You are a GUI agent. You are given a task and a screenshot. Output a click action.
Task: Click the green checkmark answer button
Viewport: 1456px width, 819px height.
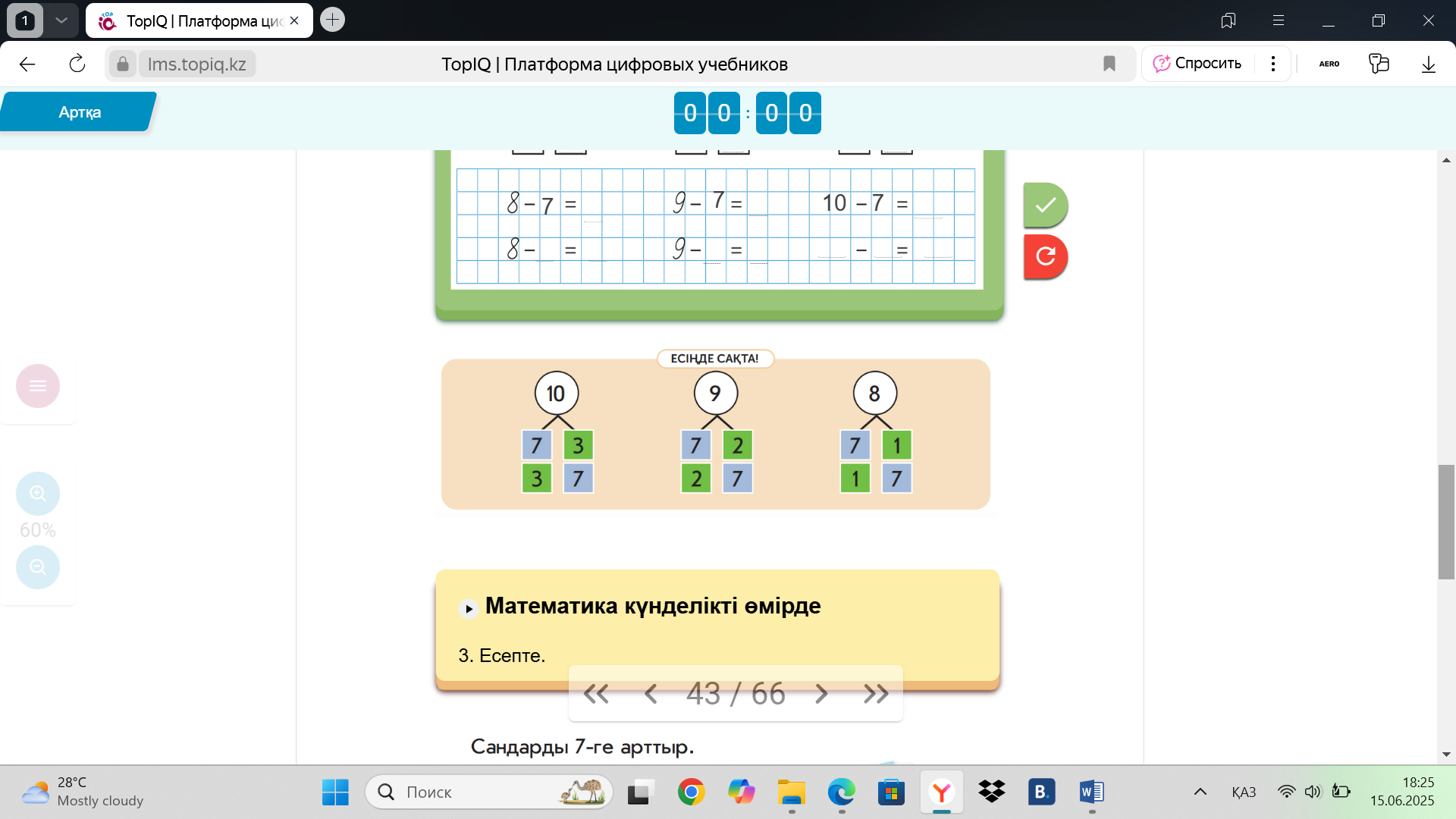1045,205
